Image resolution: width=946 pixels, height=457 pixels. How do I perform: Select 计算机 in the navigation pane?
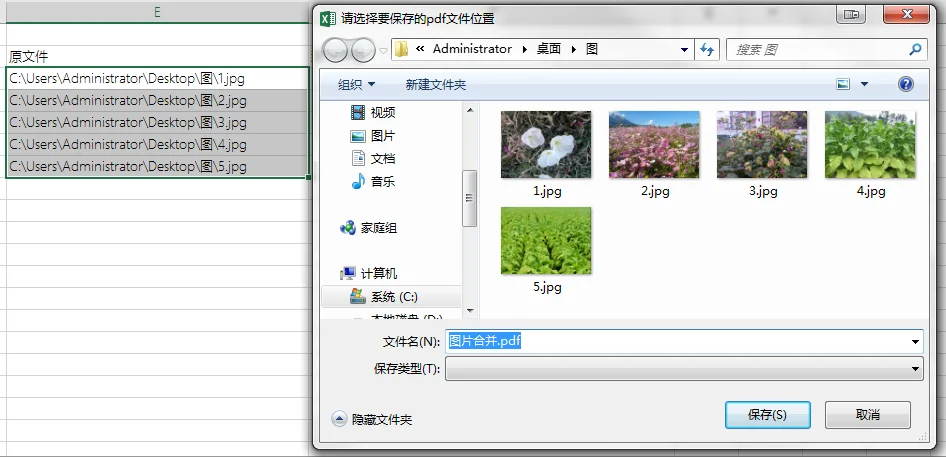pos(369,273)
